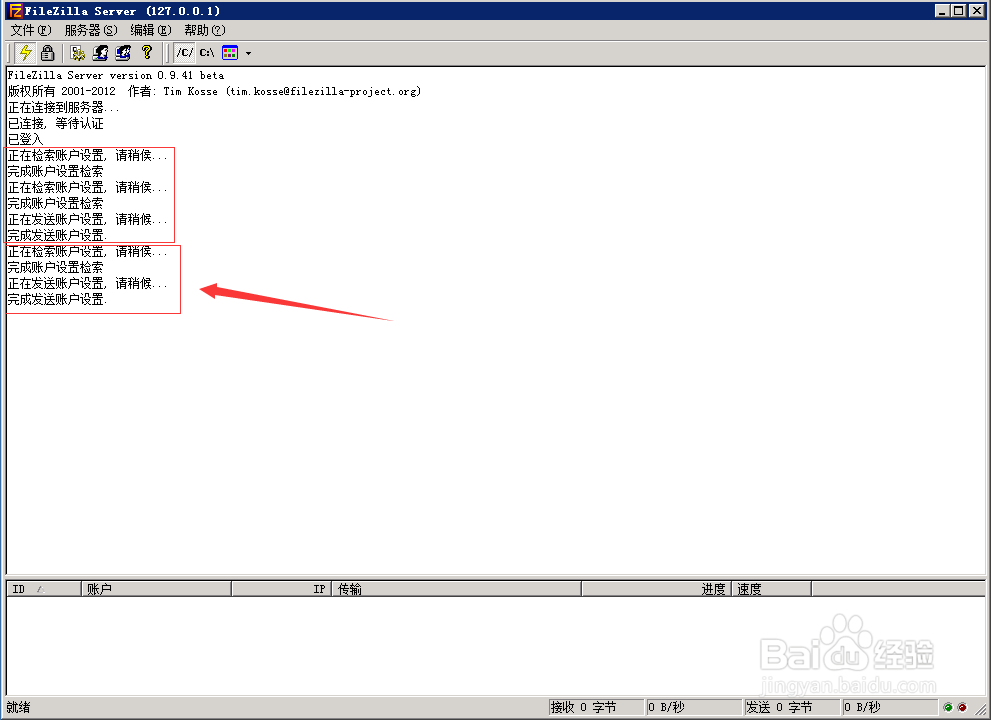Select the /C/ path display toggle
The image size is (991, 720).
tap(185, 52)
